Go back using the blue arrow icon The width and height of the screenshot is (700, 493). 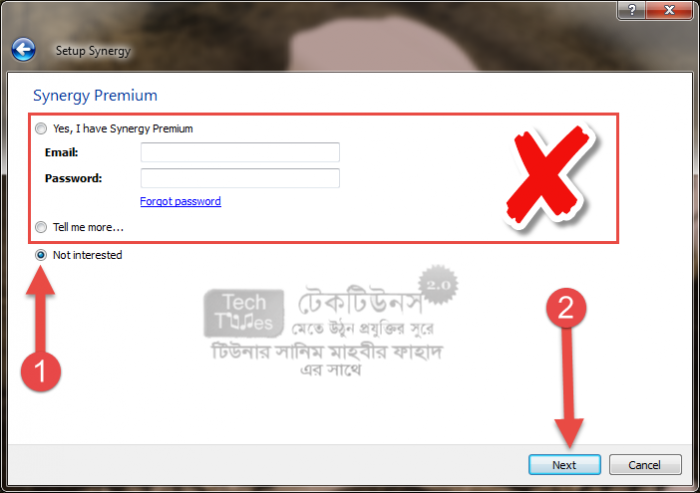(23, 50)
